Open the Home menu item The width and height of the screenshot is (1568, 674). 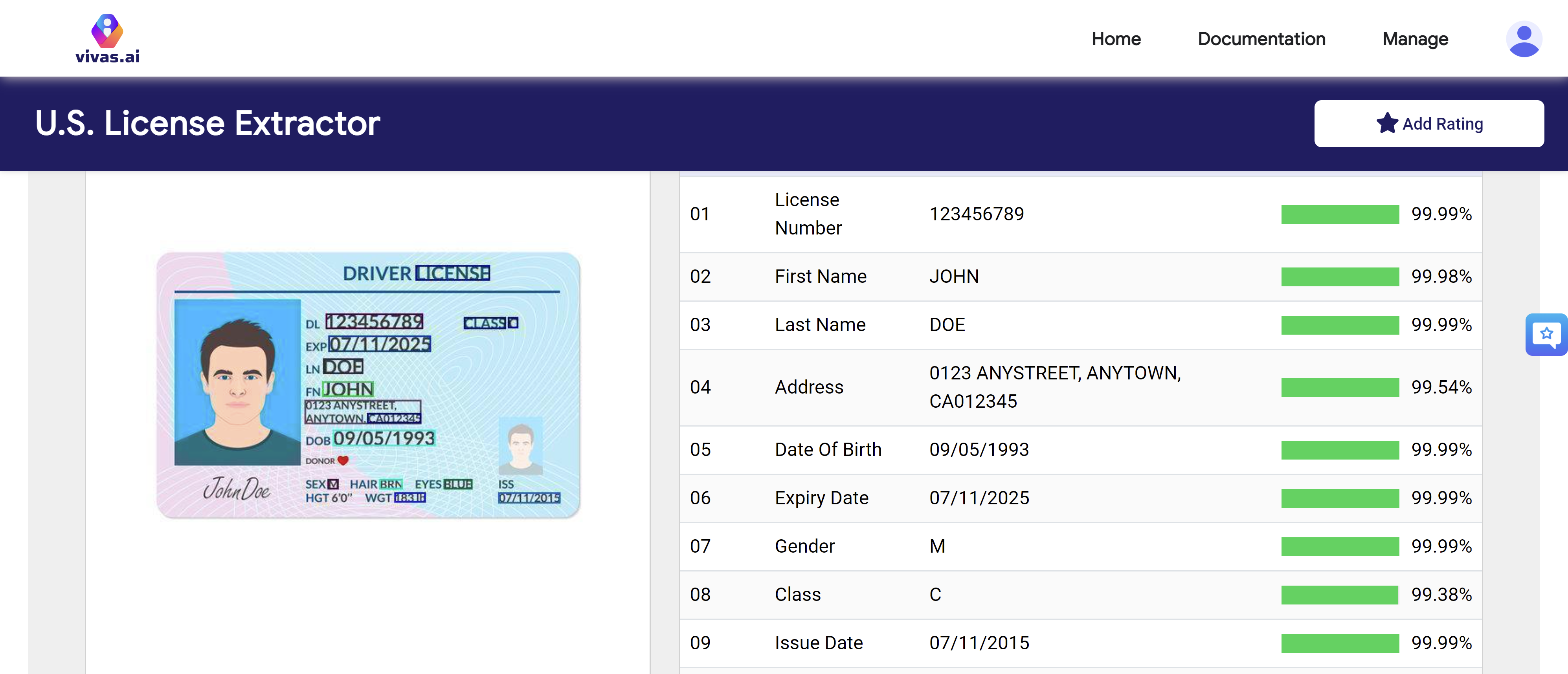pyautogui.click(x=1115, y=39)
